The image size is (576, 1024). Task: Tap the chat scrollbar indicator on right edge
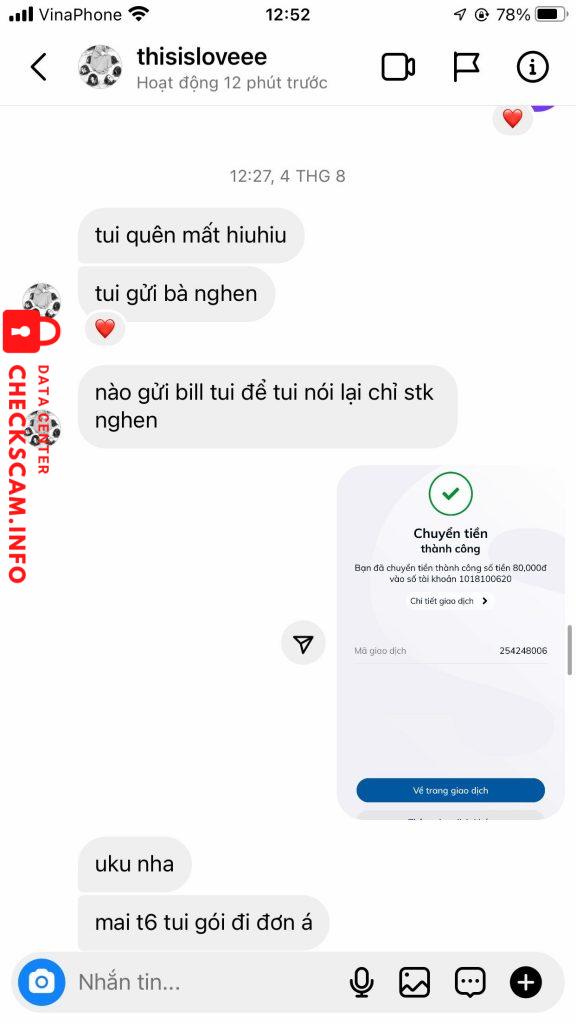(x=570, y=650)
